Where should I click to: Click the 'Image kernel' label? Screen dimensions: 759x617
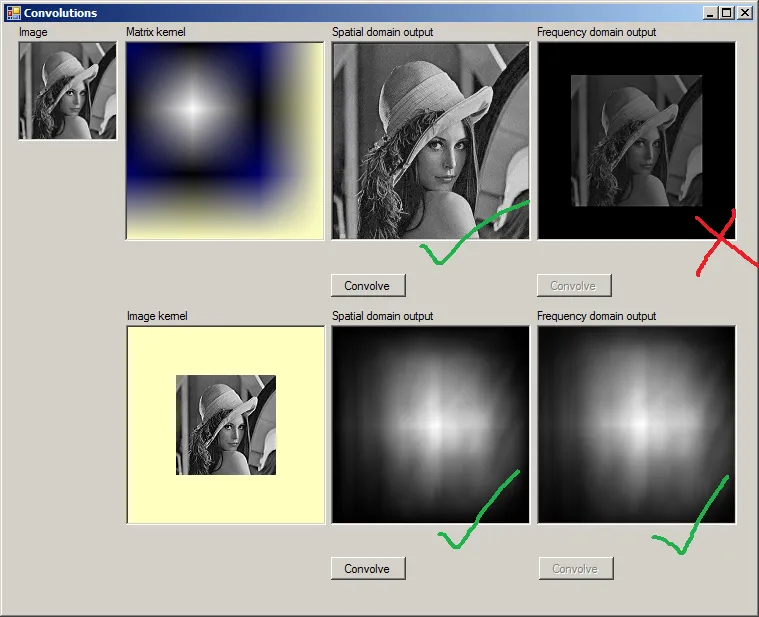click(157, 316)
